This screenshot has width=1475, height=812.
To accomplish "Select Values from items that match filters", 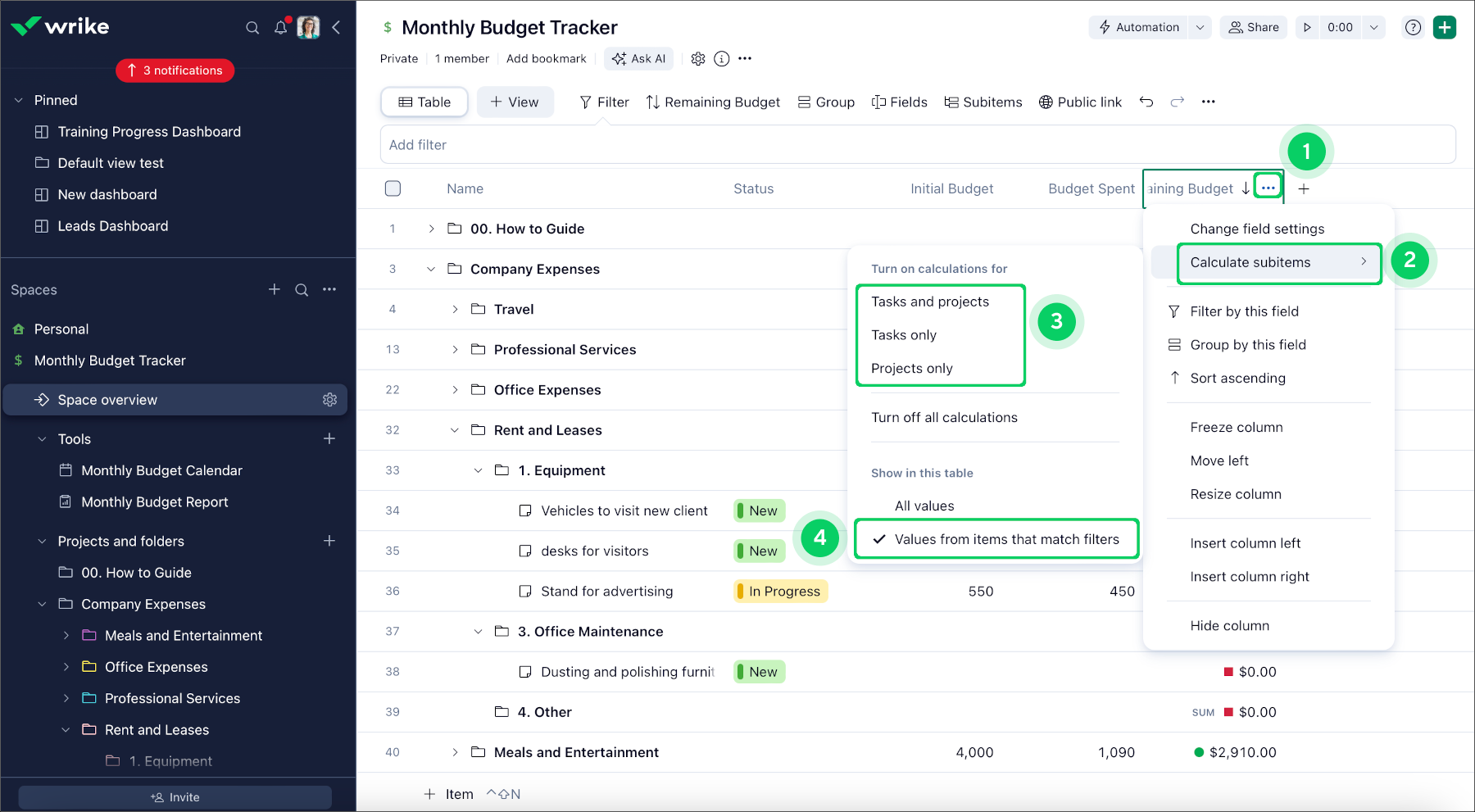I will pos(1006,539).
